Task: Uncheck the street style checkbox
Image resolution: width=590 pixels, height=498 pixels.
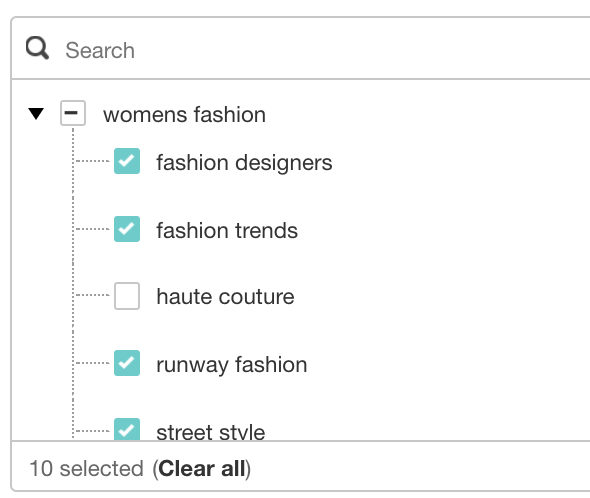Action: pos(127,429)
